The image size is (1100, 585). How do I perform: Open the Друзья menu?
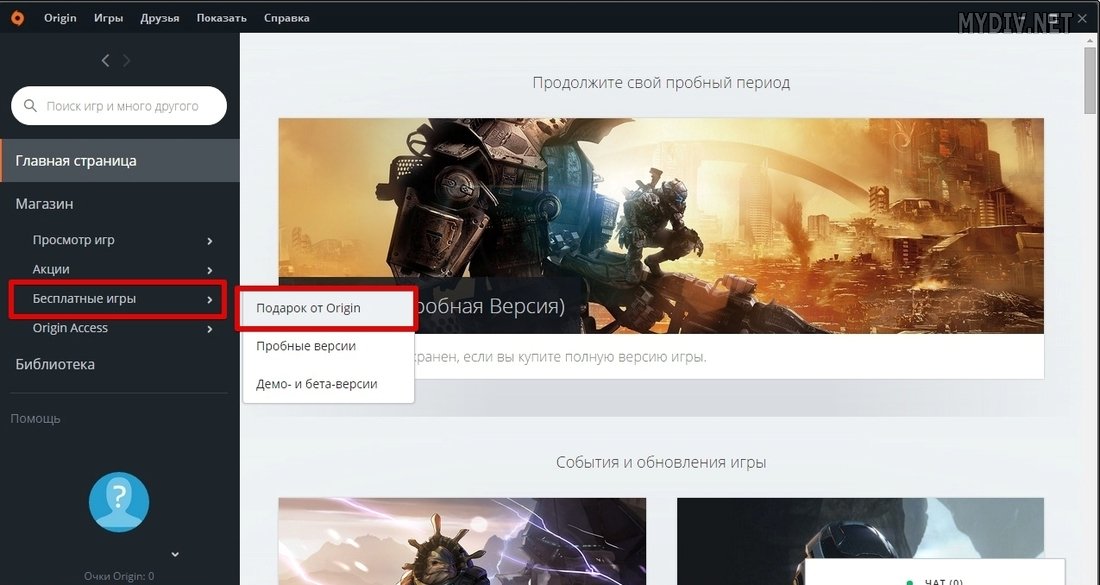point(159,18)
